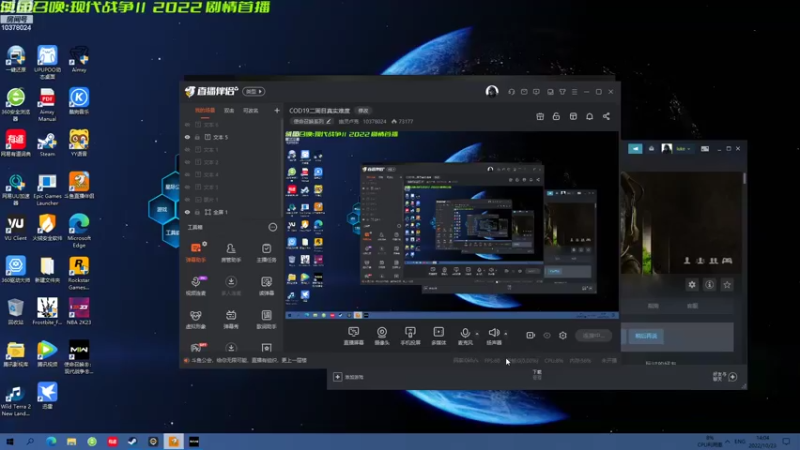Click the 麦克风 microphone icon
The width and height of the screenshot is (800, 450).
coord(465,334)
